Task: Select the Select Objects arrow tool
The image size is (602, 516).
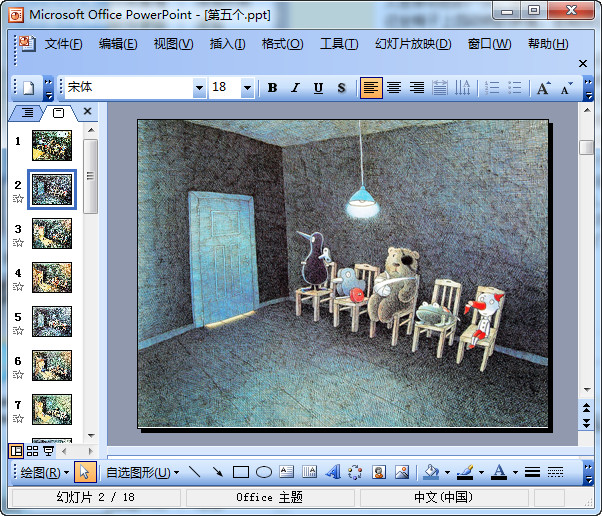Action: coord(84,472)
